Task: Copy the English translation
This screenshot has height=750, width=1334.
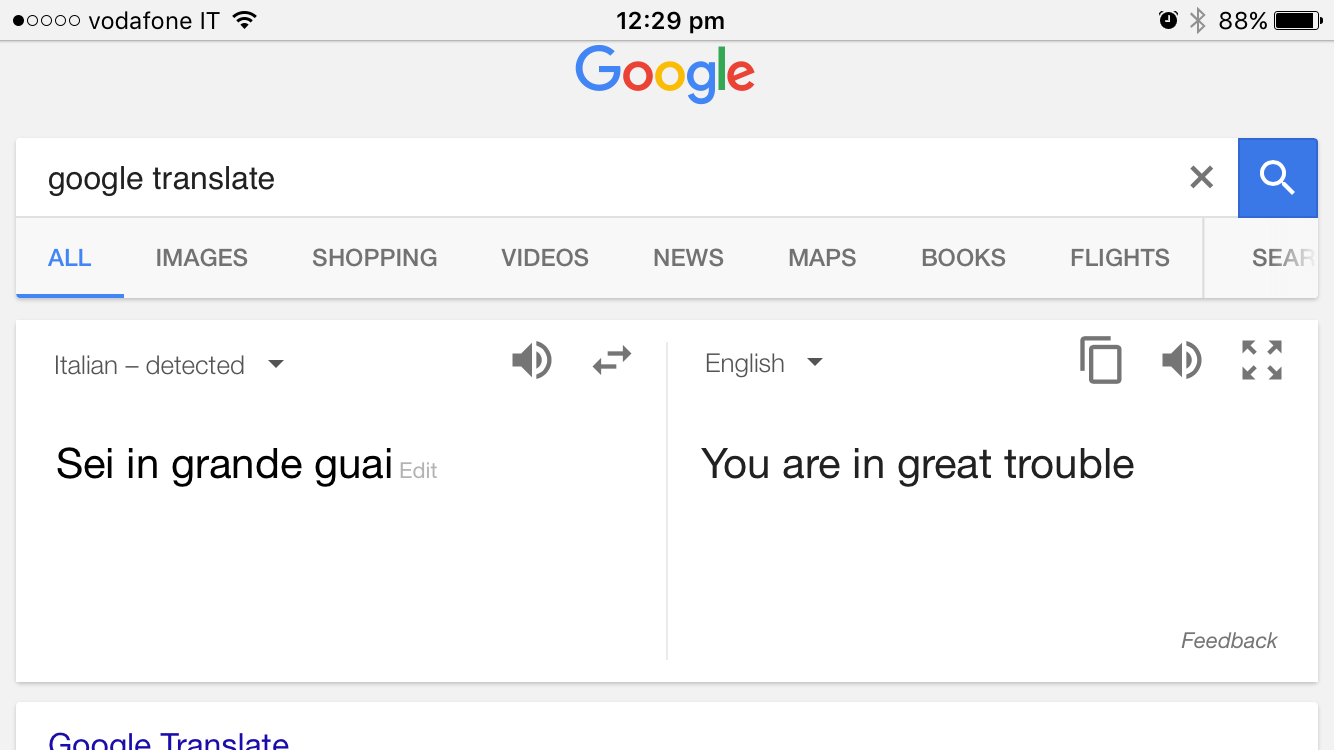Action: pyautogui.click(x=1101, y=360)
